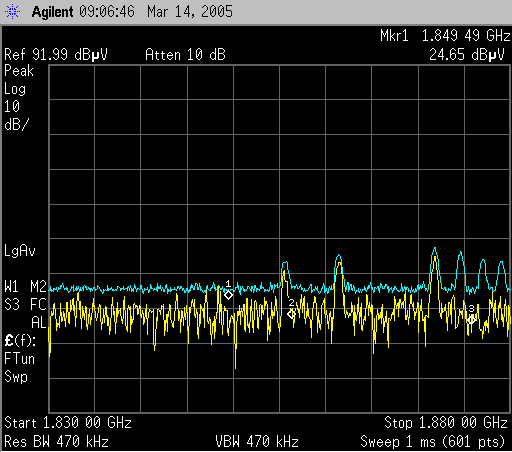Screen dimensions: 512x452
Task: Click the Res BW 470 kHz readout
Action: (56, 442)
